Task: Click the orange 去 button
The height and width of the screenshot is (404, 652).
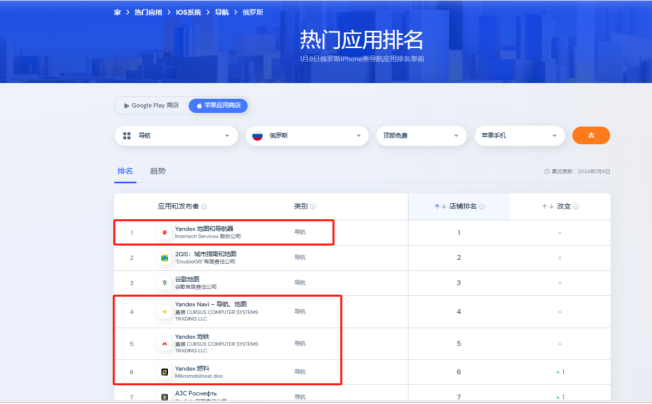Action: (591, 135)
